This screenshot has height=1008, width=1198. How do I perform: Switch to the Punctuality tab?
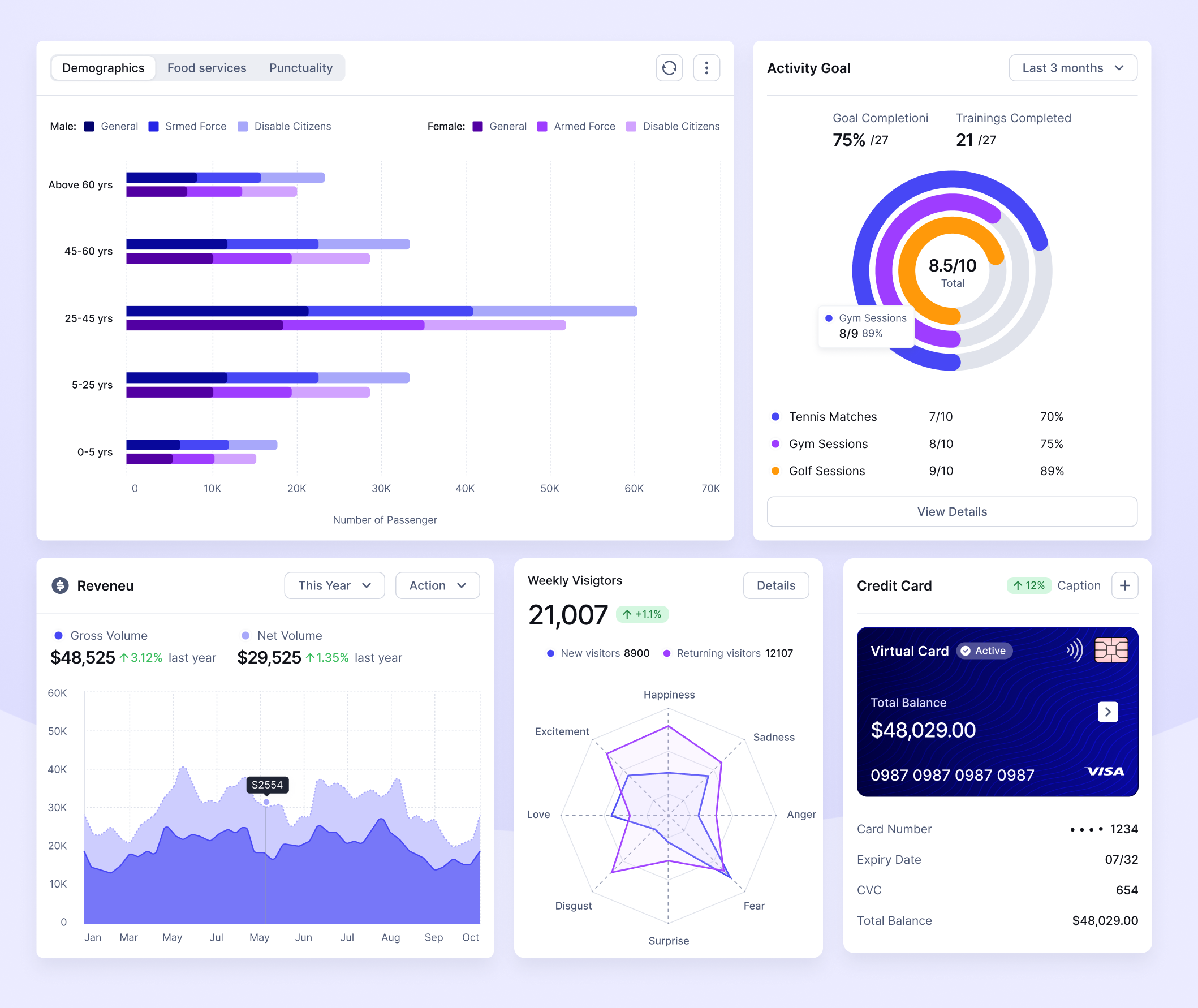pos(300,67)
